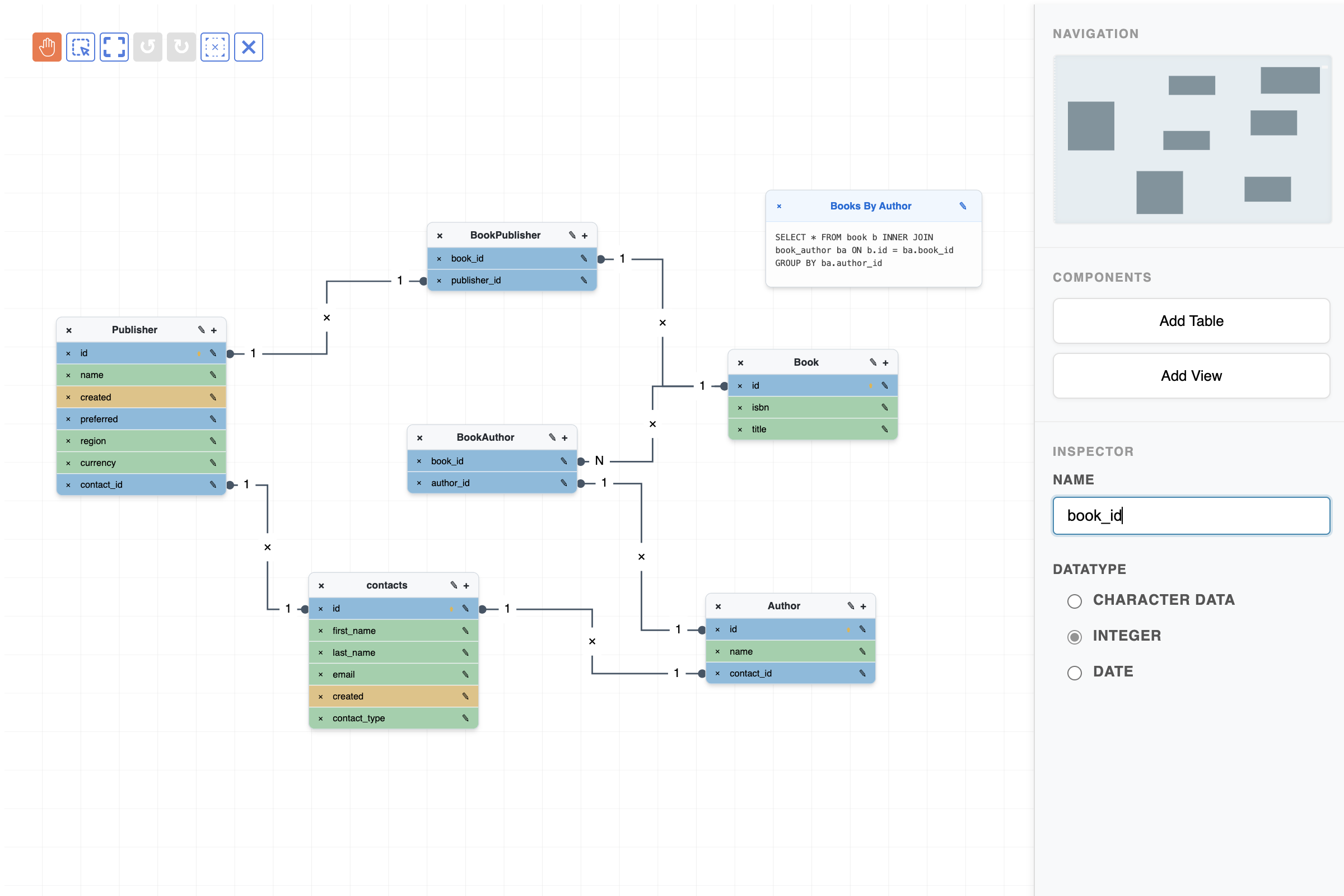Delete the Publisher table via its X
Screen dimensions: 1344x896
pyautogui.click(x=68, y=330)
